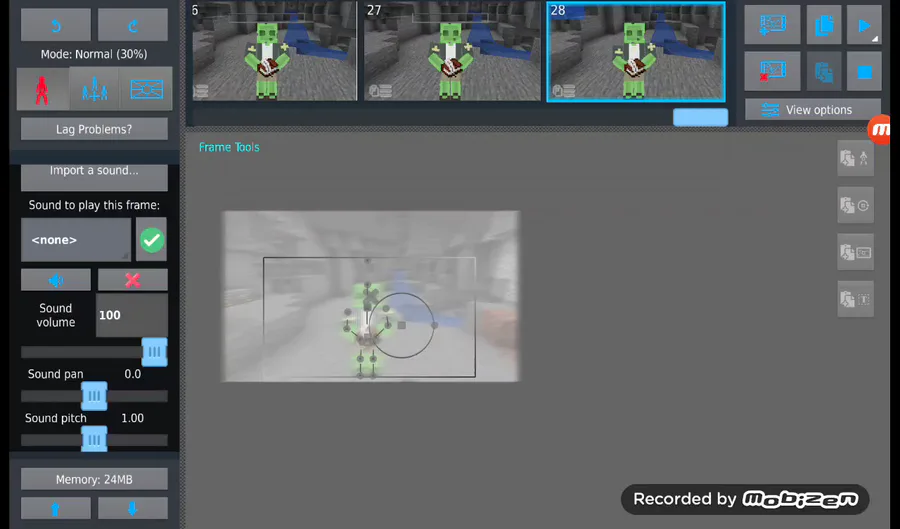
Task: Click the Sound pitch slider handle
Action: pos(94,439)
